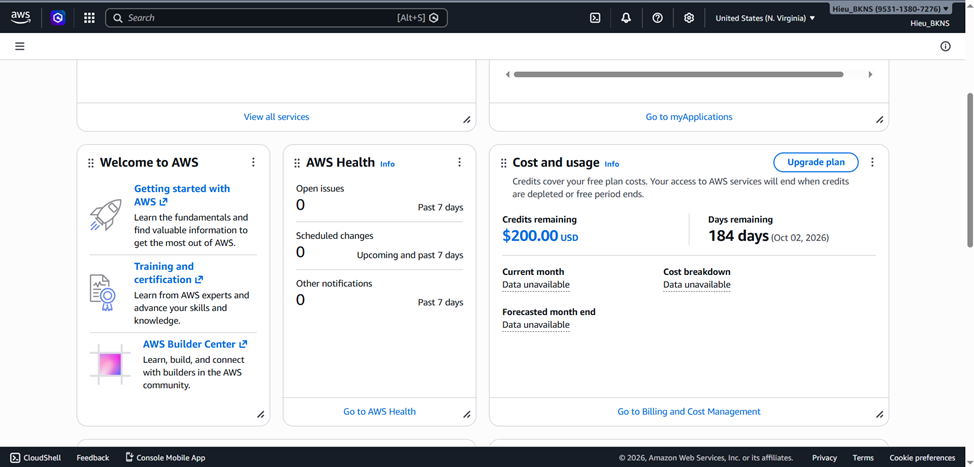Click the Upgrade plan button
Screen dimensions: 974x467
point(816,162)
